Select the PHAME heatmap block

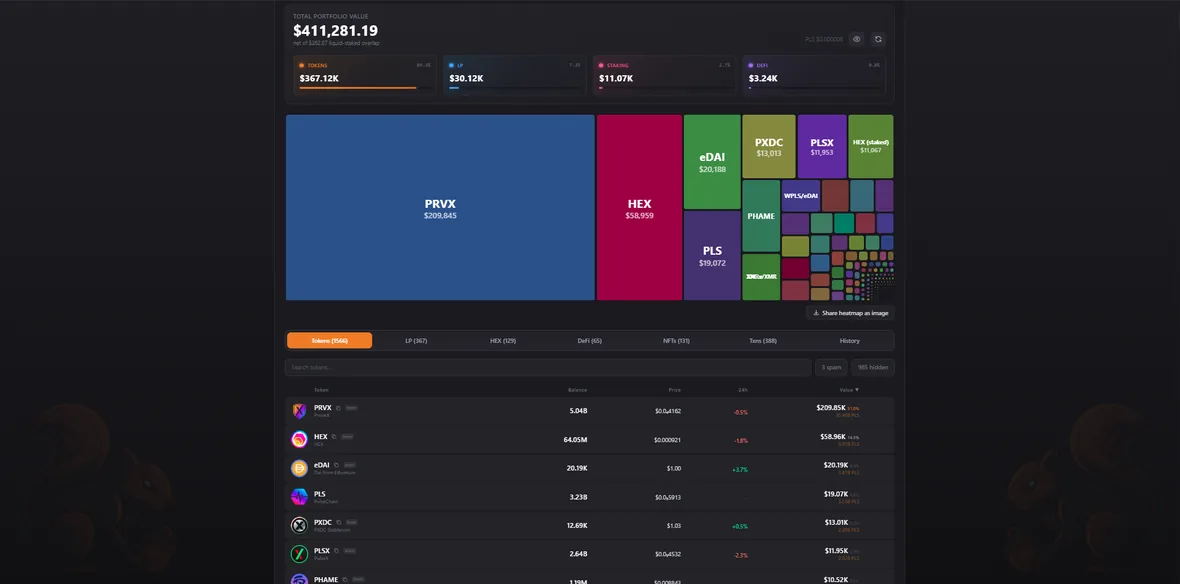point(761,216)
